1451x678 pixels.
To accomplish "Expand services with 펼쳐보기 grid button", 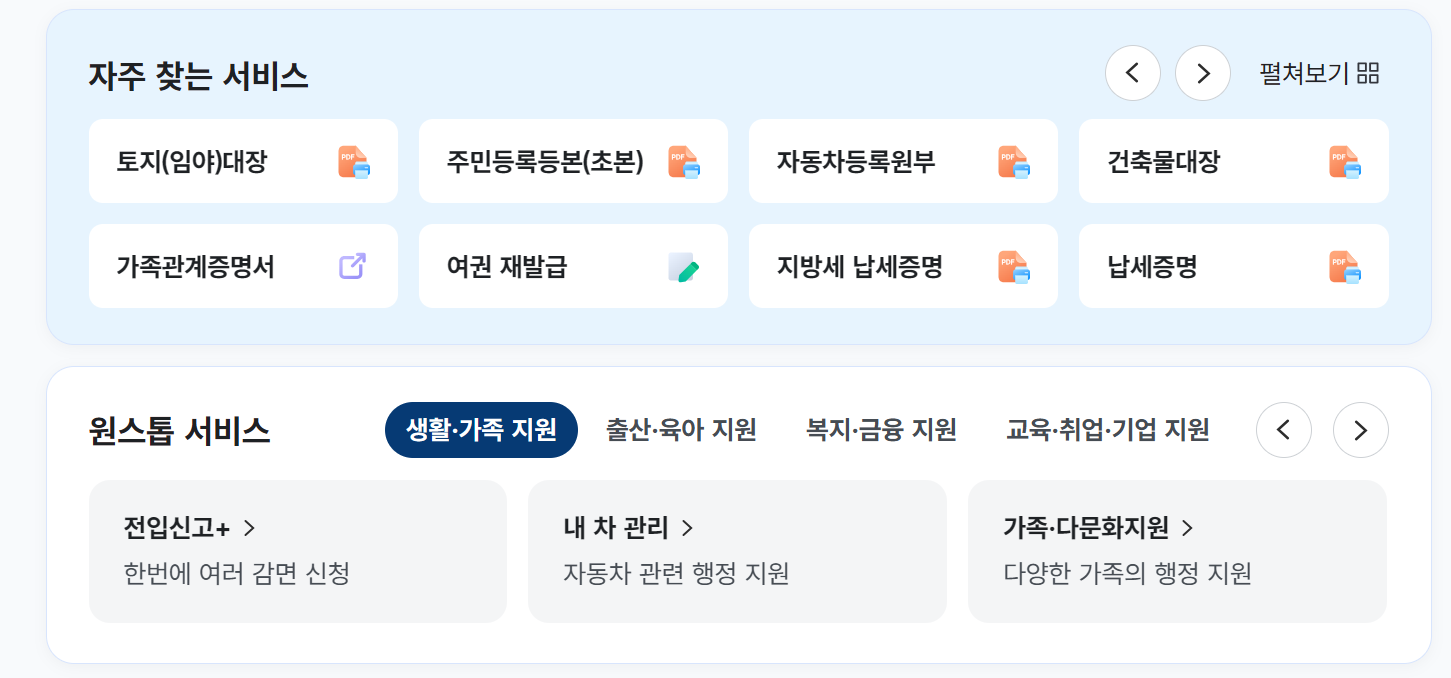I will (1320, 73).
